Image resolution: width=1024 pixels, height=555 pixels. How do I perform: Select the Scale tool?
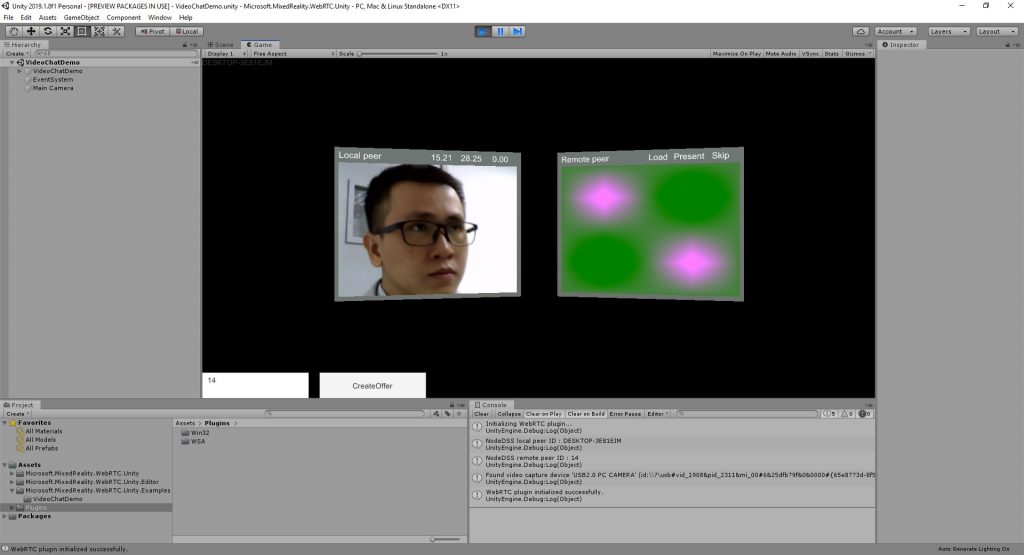tap(65, 31)
